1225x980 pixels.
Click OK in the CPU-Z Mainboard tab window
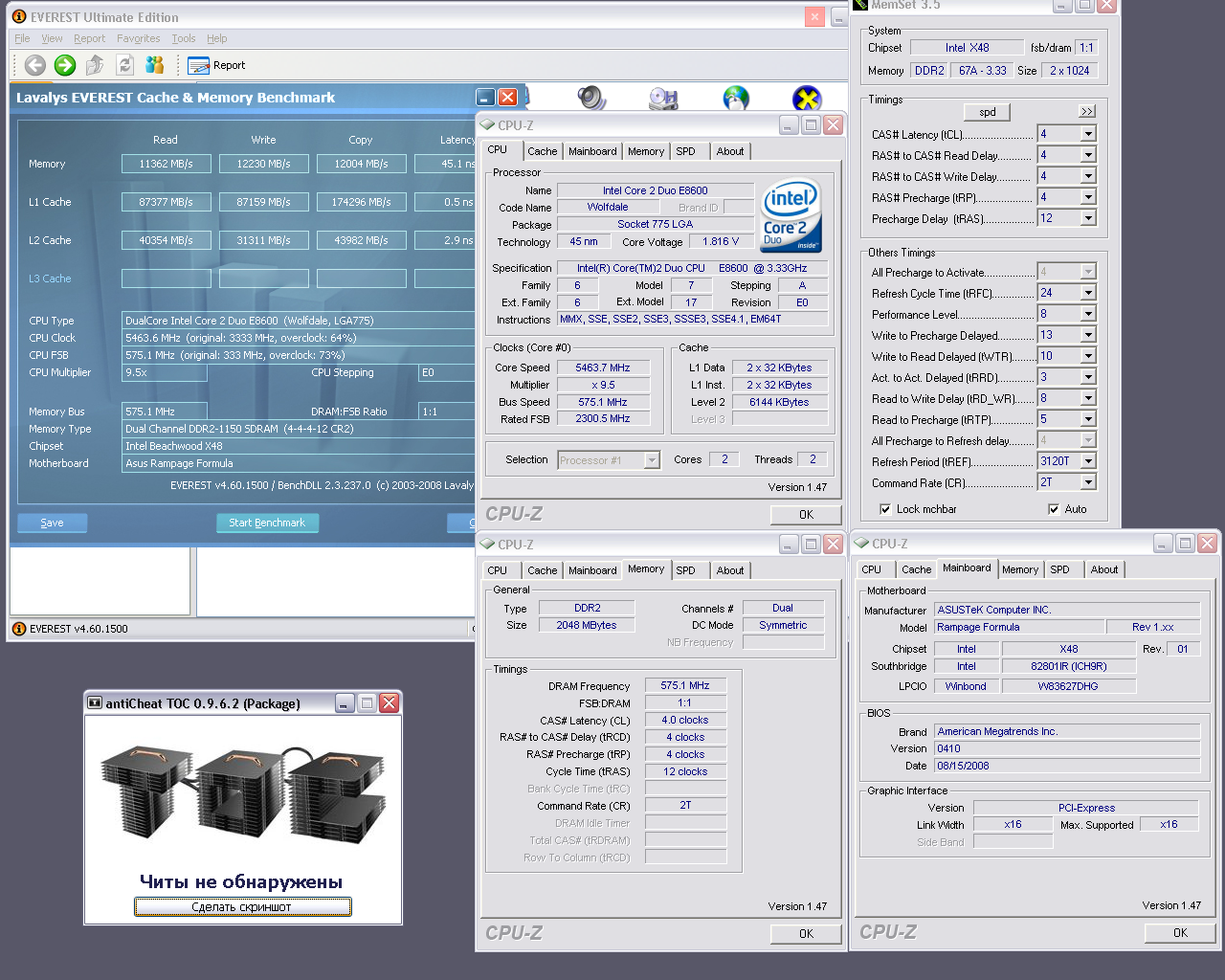(1180, 933)
